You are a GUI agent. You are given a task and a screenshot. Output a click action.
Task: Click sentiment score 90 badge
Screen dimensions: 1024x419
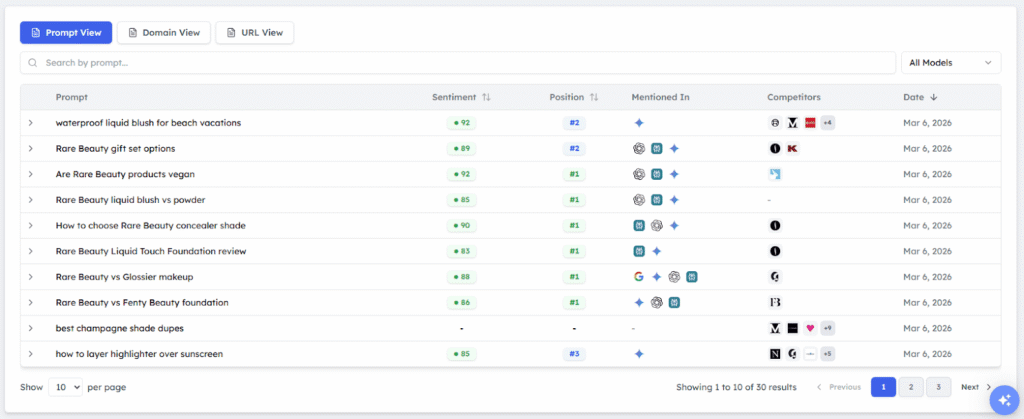point(462,226)
